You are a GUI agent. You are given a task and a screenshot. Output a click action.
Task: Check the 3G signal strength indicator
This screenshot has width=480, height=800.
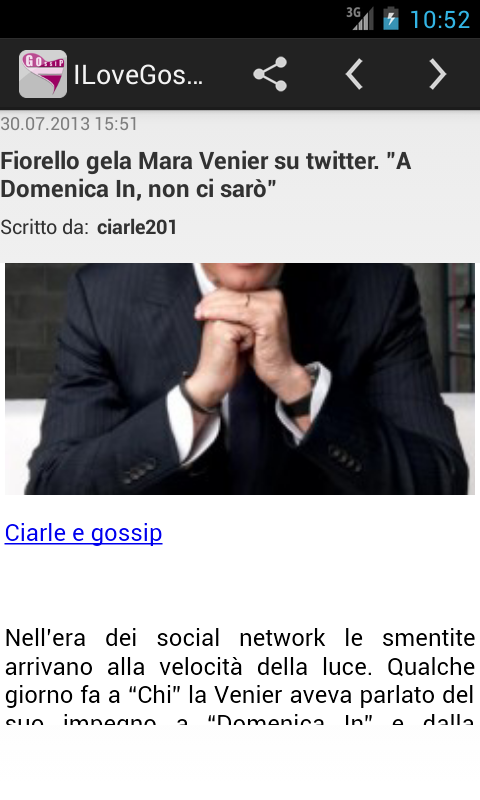360,18
